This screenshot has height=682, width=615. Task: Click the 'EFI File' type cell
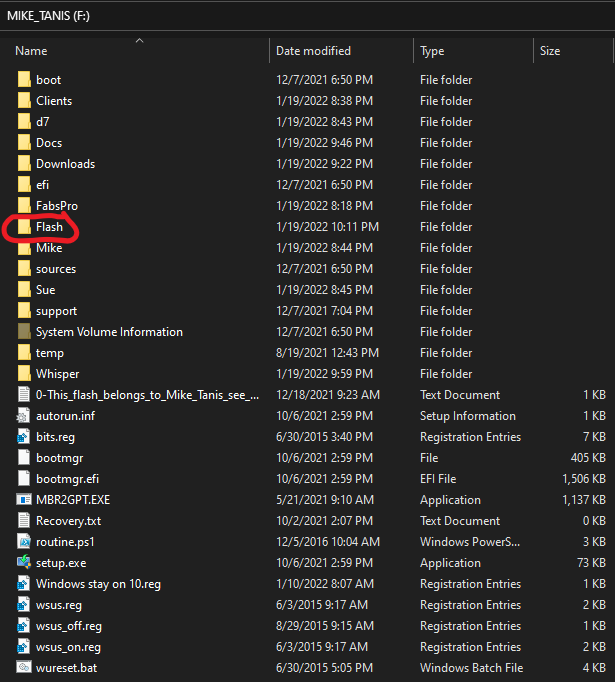click(438, 479)
